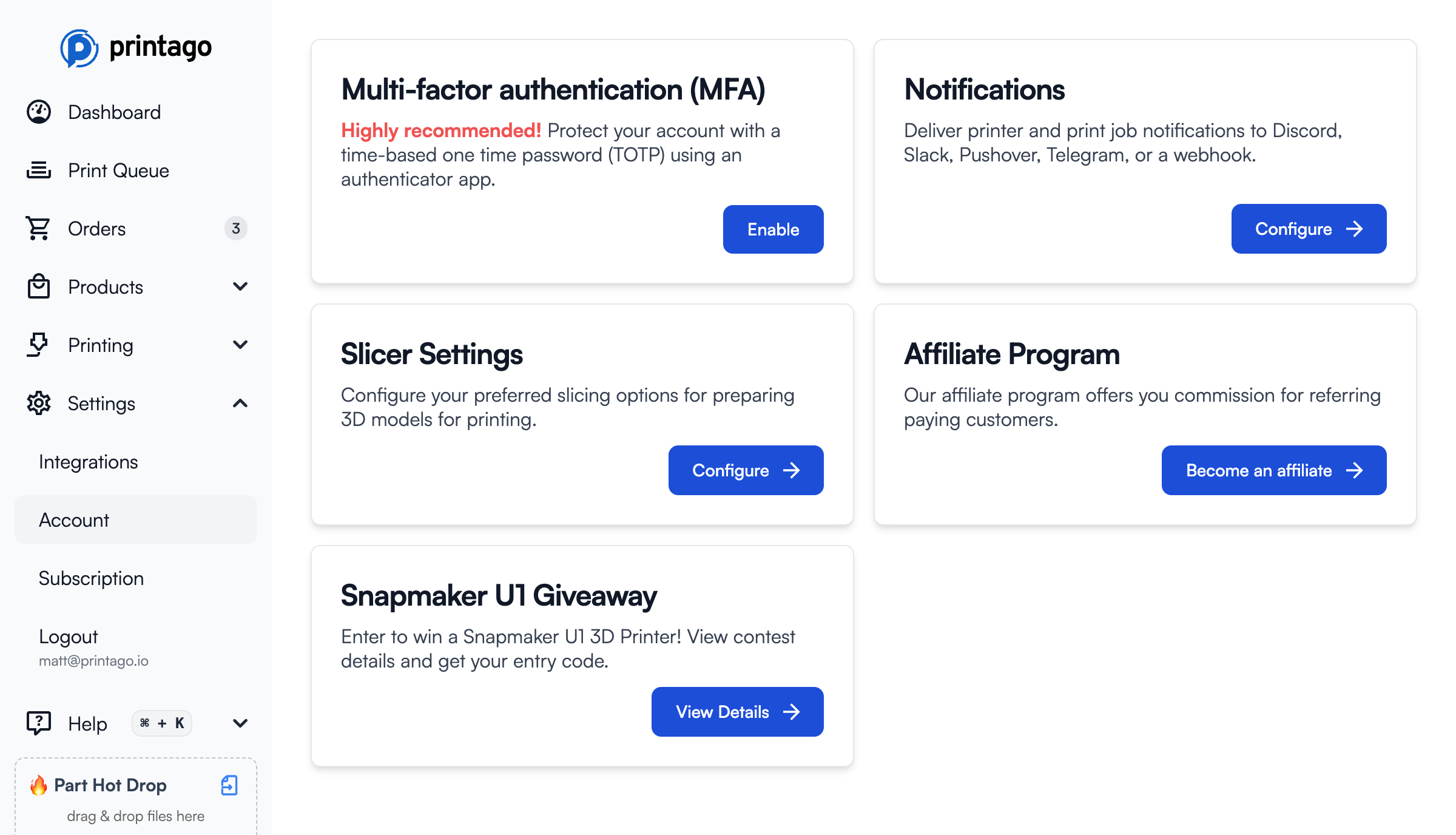This screenshot has height=835, width=1456.
Task: Collapse the Settings submenu chevron
Action: coord(240,403)
